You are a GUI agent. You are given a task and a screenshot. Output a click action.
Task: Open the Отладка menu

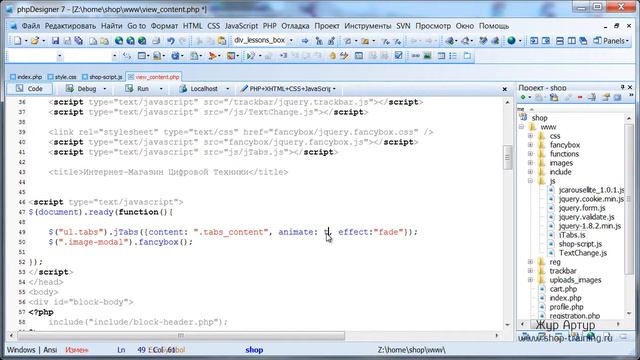295,26
